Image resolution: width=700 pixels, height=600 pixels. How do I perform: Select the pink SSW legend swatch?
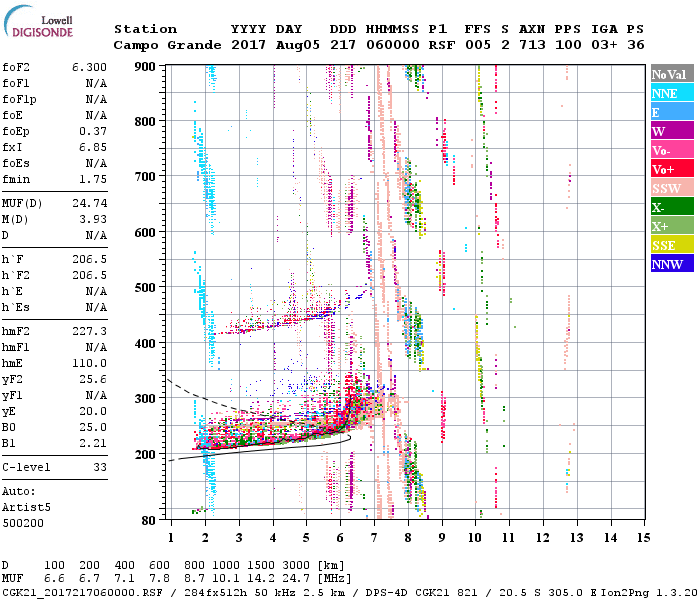(671, 188)
